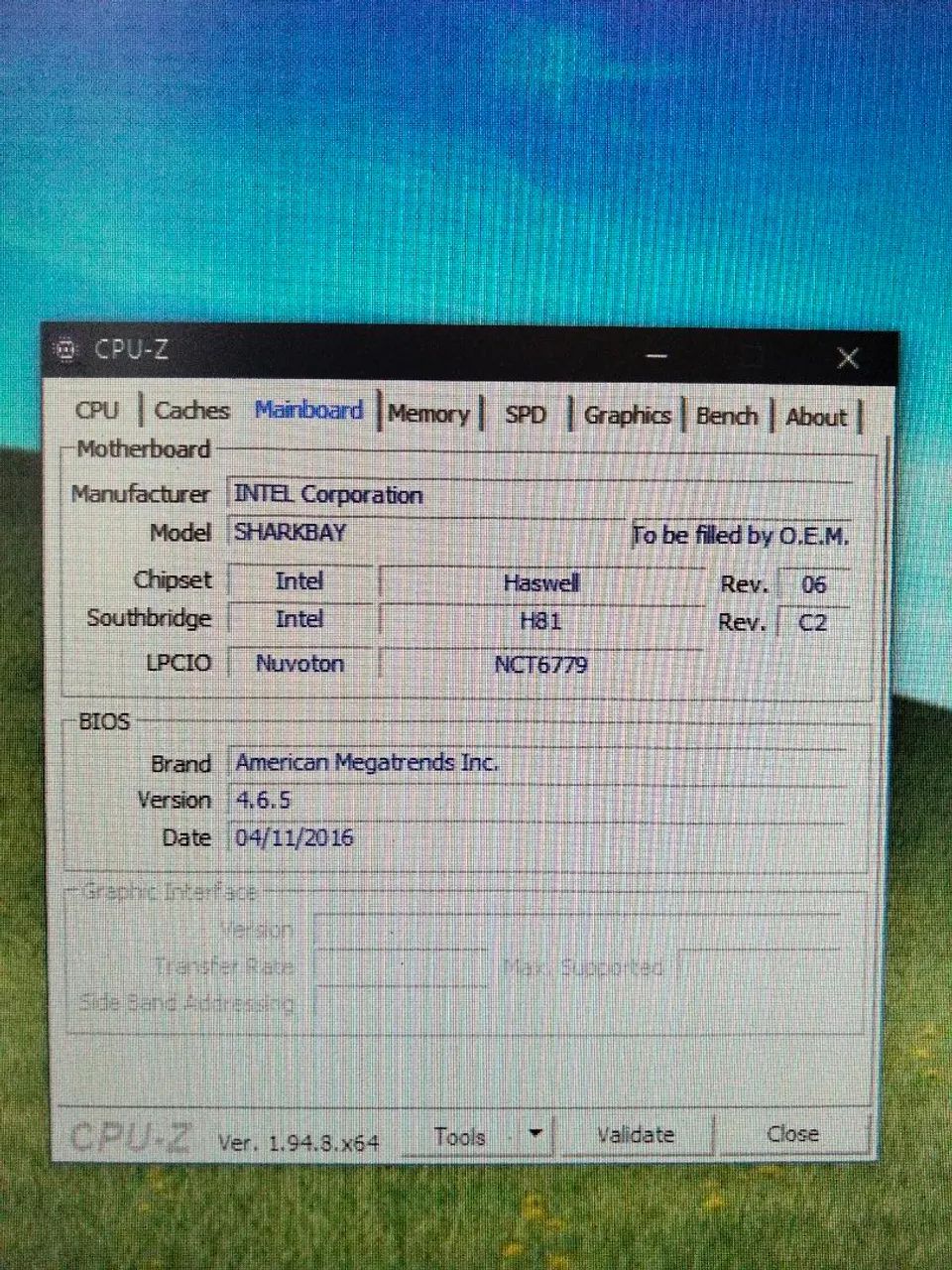Screen dimensions: 952x1270
Task: Switch to the Memory tab
Action: (428, 414)
